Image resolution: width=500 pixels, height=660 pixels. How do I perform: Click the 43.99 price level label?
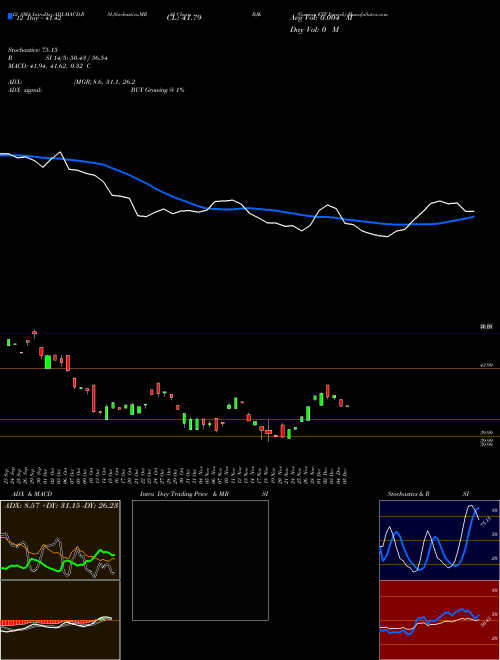tap(487, 365)
